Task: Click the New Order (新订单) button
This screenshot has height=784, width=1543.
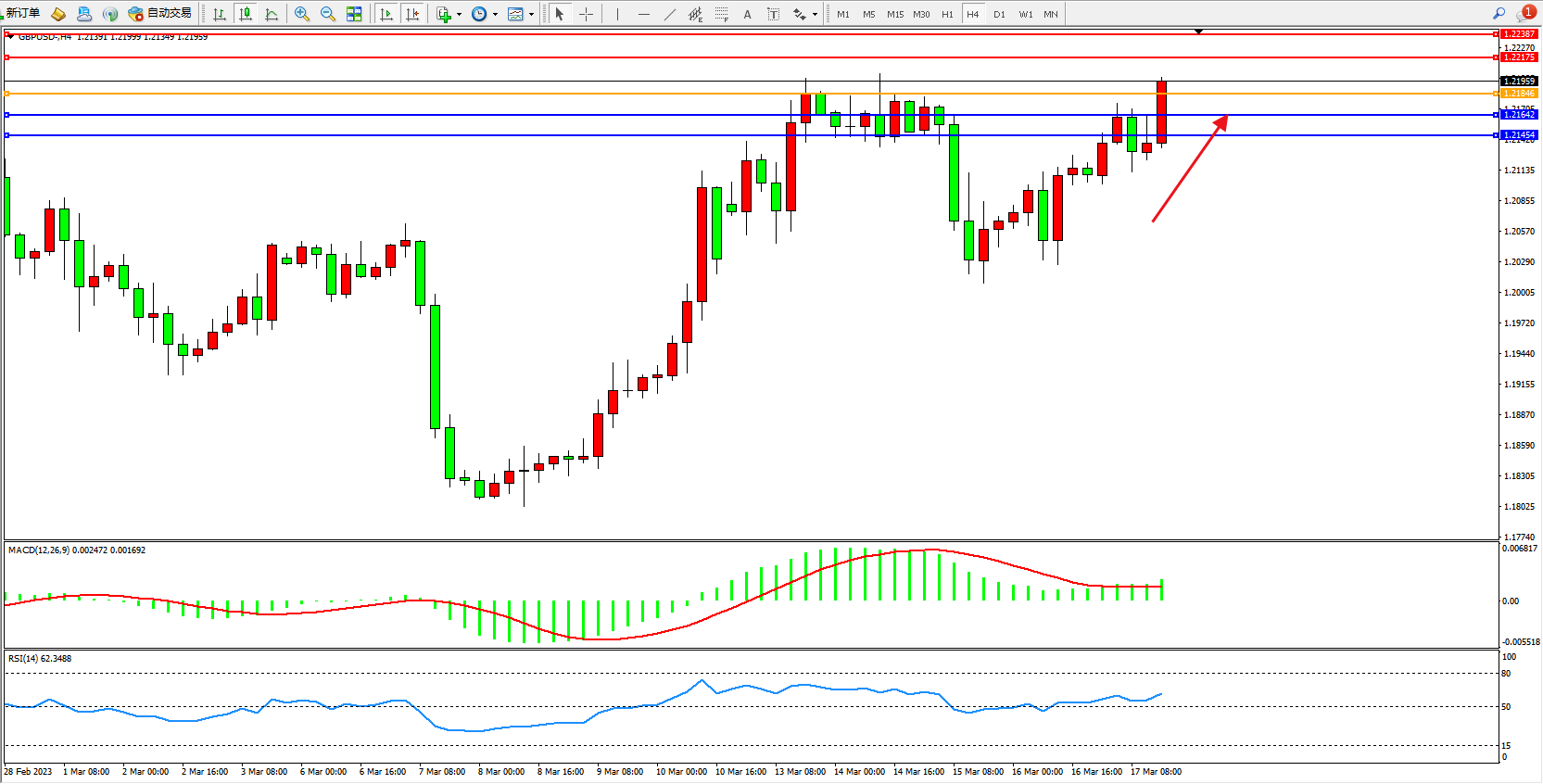Action: [x=23, y=13]
